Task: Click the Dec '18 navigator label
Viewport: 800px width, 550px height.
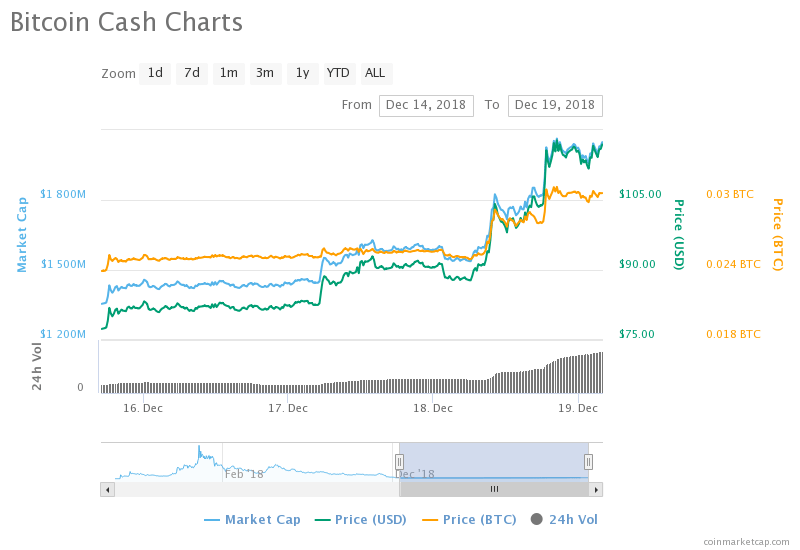Action: (x=415, y=474)
